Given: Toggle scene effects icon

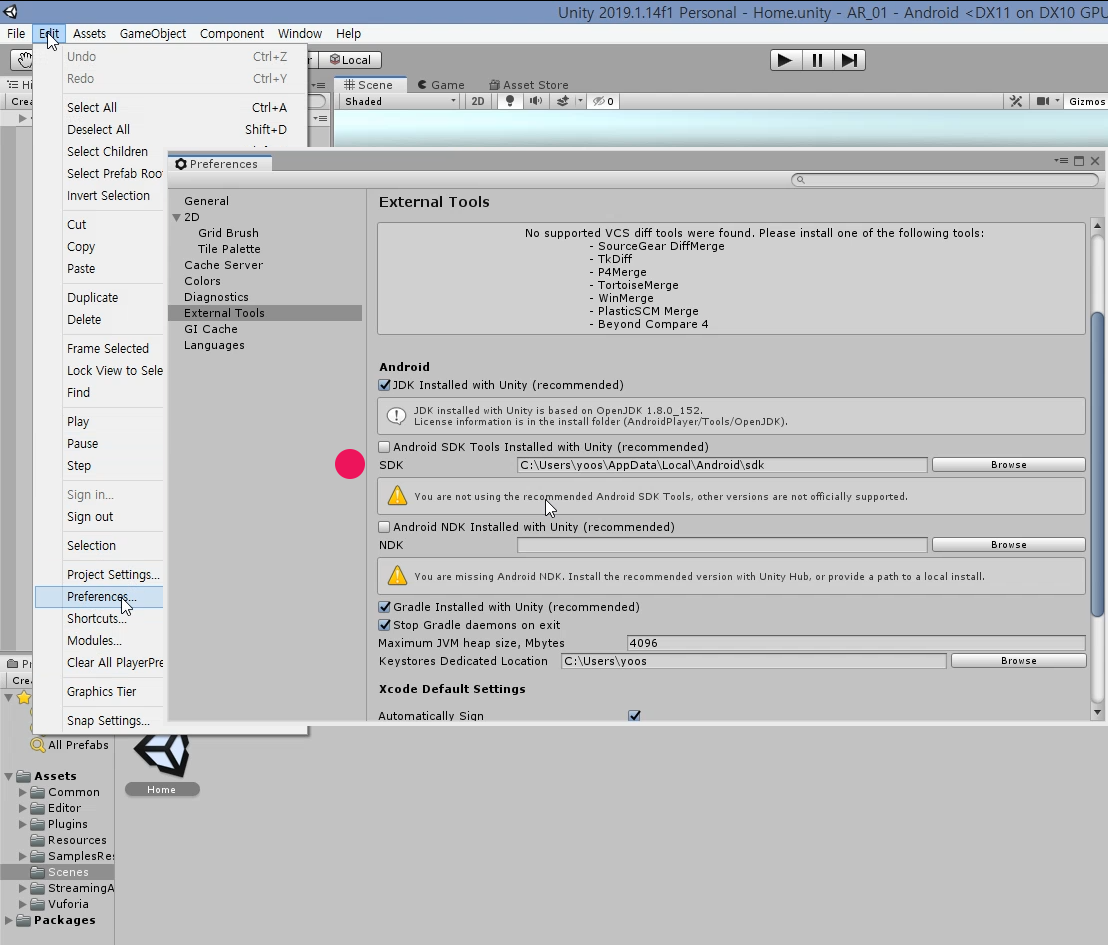Looking at the screenshot, I should coord(562,101).
